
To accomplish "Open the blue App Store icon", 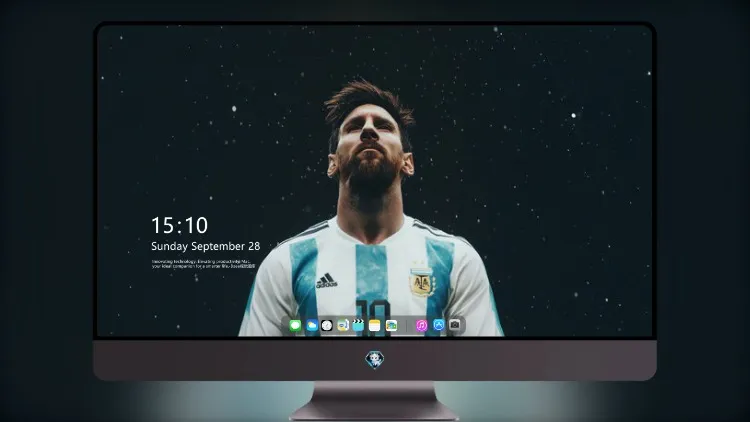I will (439, 325).
